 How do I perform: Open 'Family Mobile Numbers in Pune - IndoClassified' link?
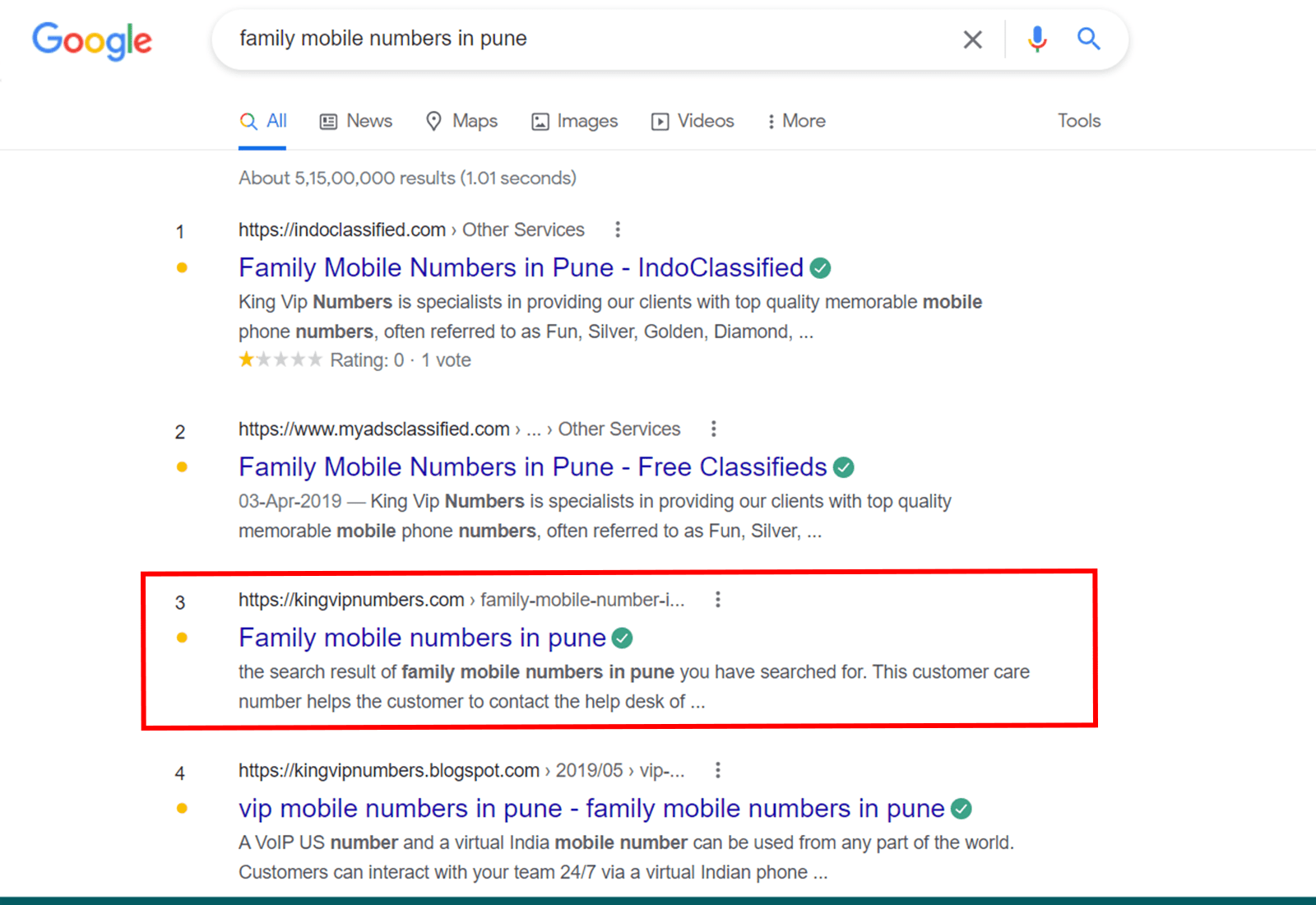click(521, 268)
